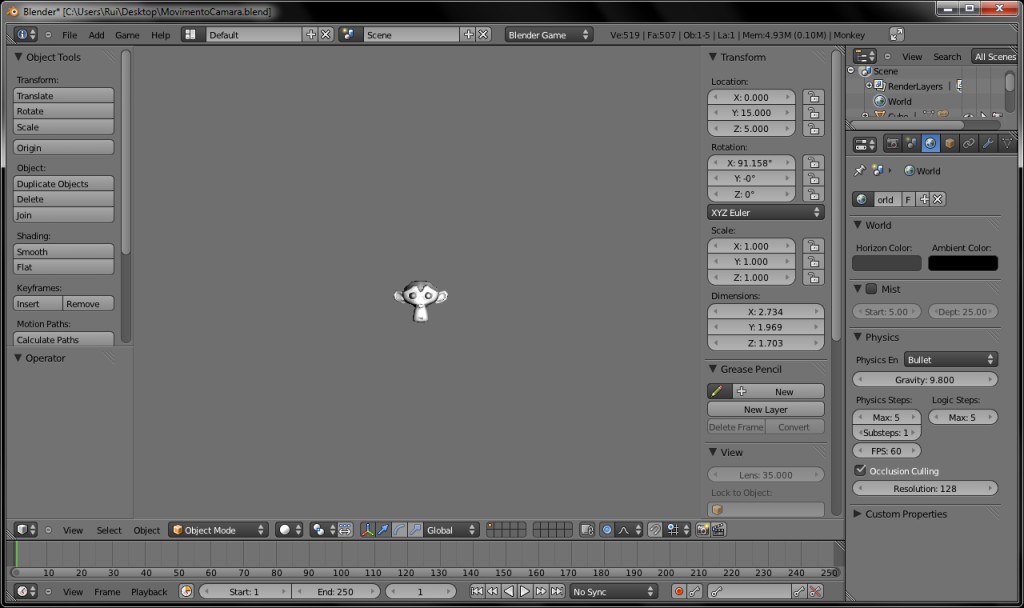Apply Smooth shading from the Object Tools panel
This screenshot has width=1024, height=608.
[x=63, y=251]
